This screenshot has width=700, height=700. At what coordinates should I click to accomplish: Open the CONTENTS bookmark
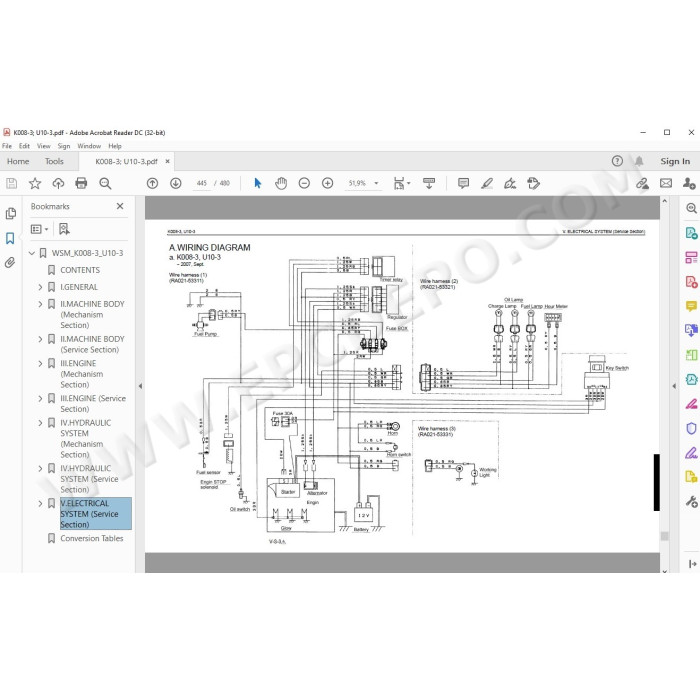80,270
